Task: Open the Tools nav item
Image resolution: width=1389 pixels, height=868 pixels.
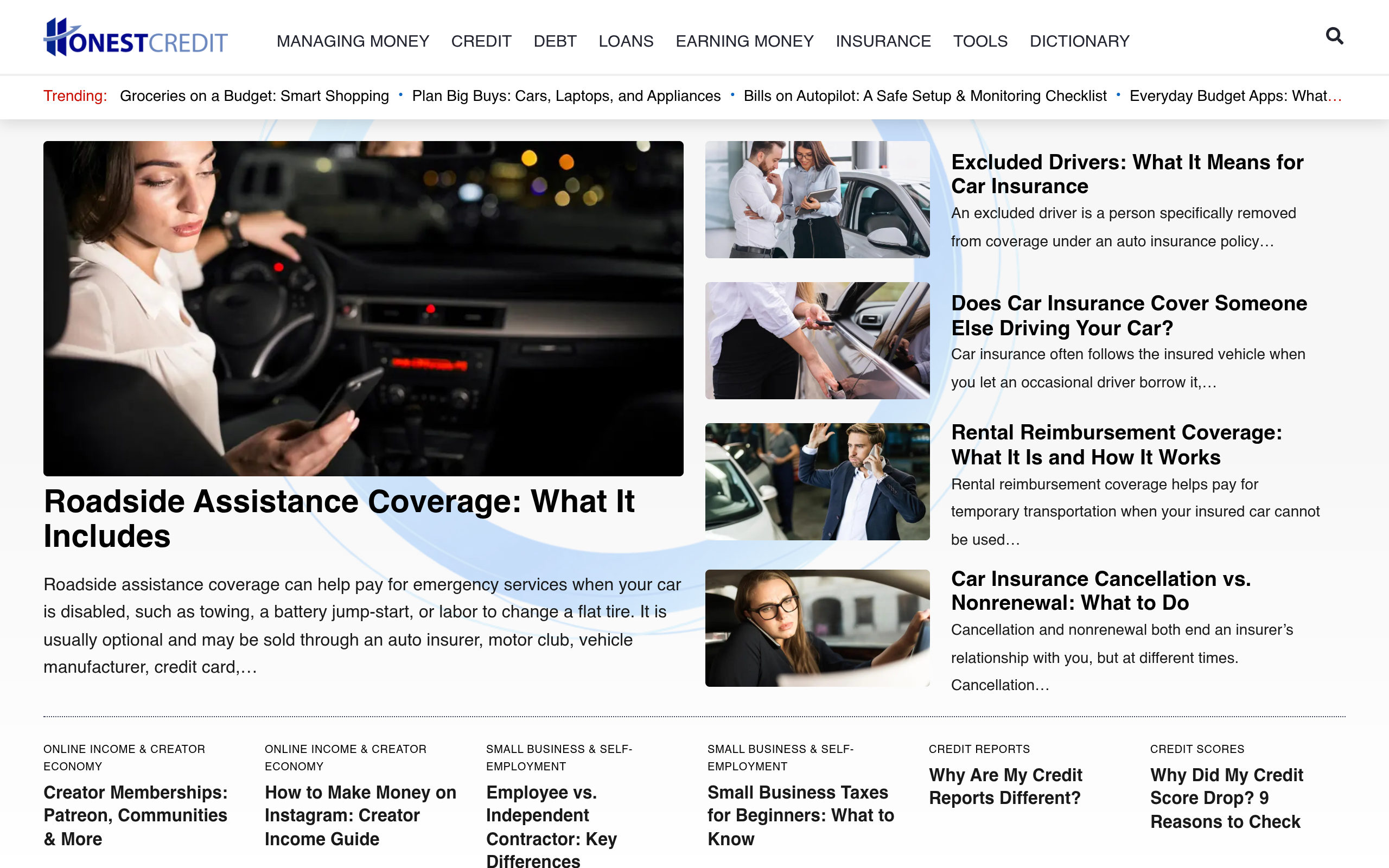Action: pyautogui.click(x=980, y=41)
